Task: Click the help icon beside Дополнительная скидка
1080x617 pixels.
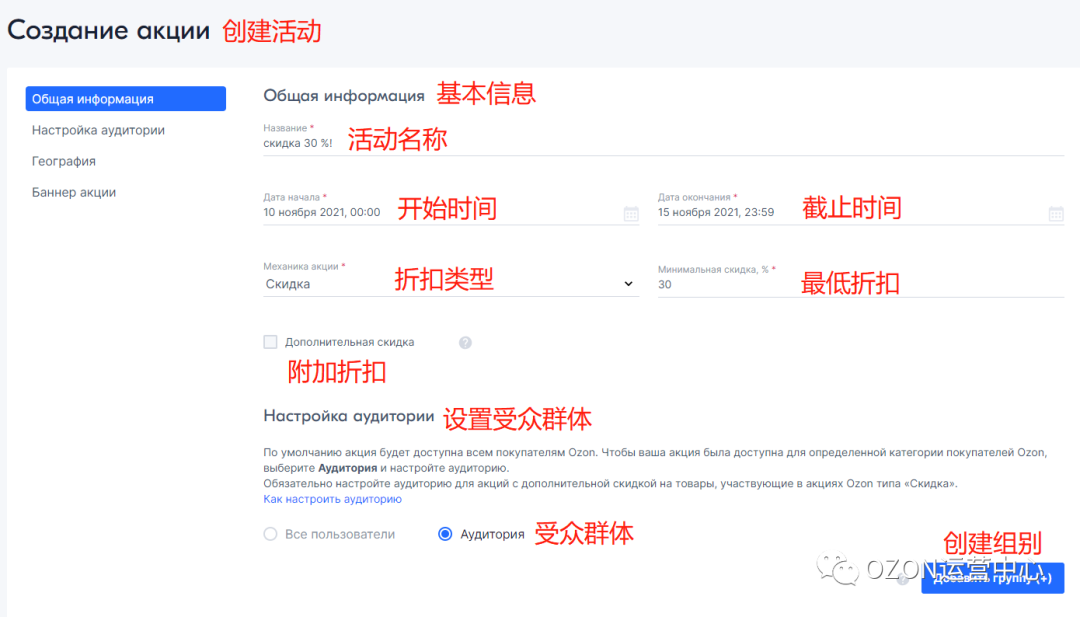Action: click(x=462, y=341)
